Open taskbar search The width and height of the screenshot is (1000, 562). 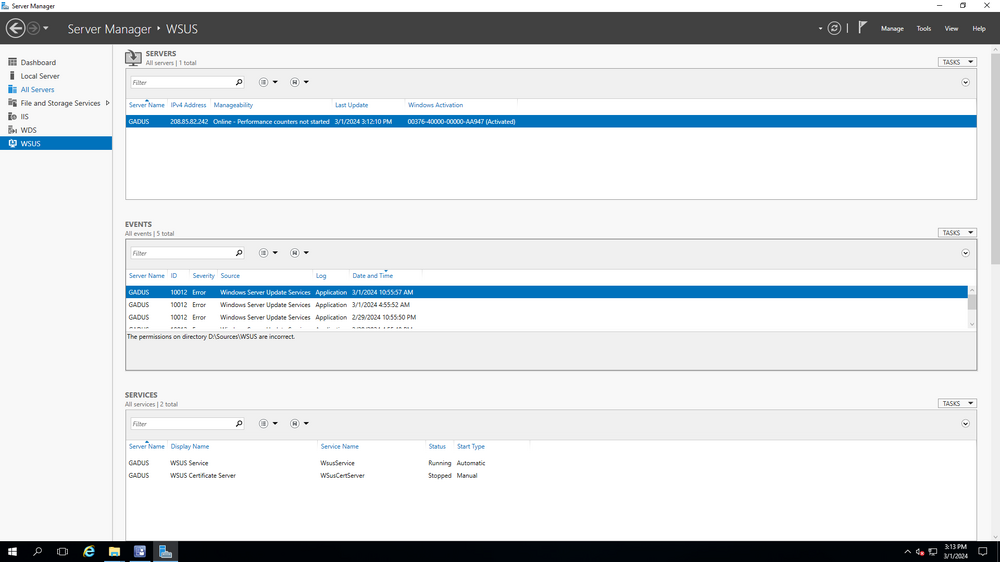click(x=37, y=552)
